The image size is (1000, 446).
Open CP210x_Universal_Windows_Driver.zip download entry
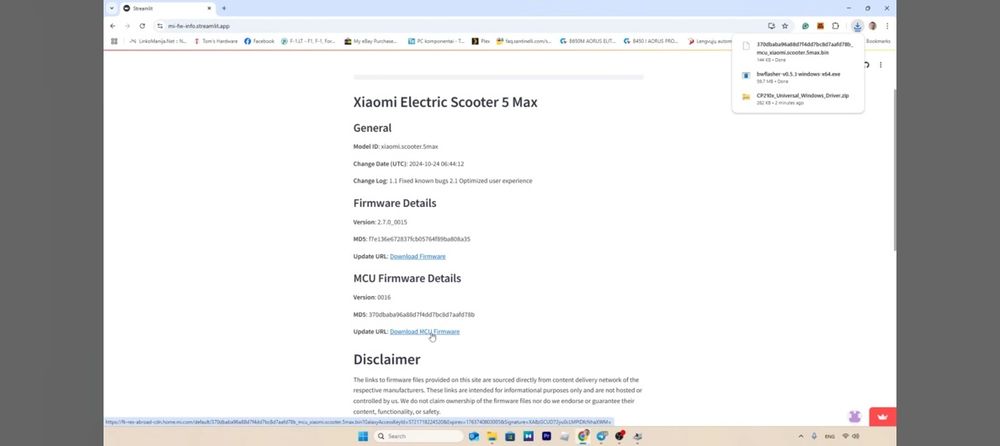coord(797,99)
